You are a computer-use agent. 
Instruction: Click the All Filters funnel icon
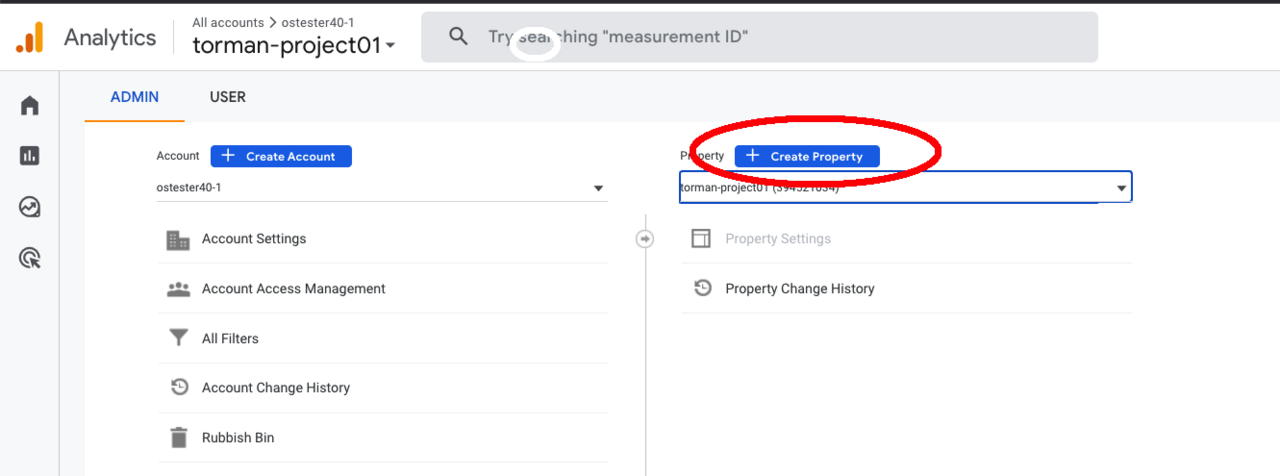click(x=178, y=339)
